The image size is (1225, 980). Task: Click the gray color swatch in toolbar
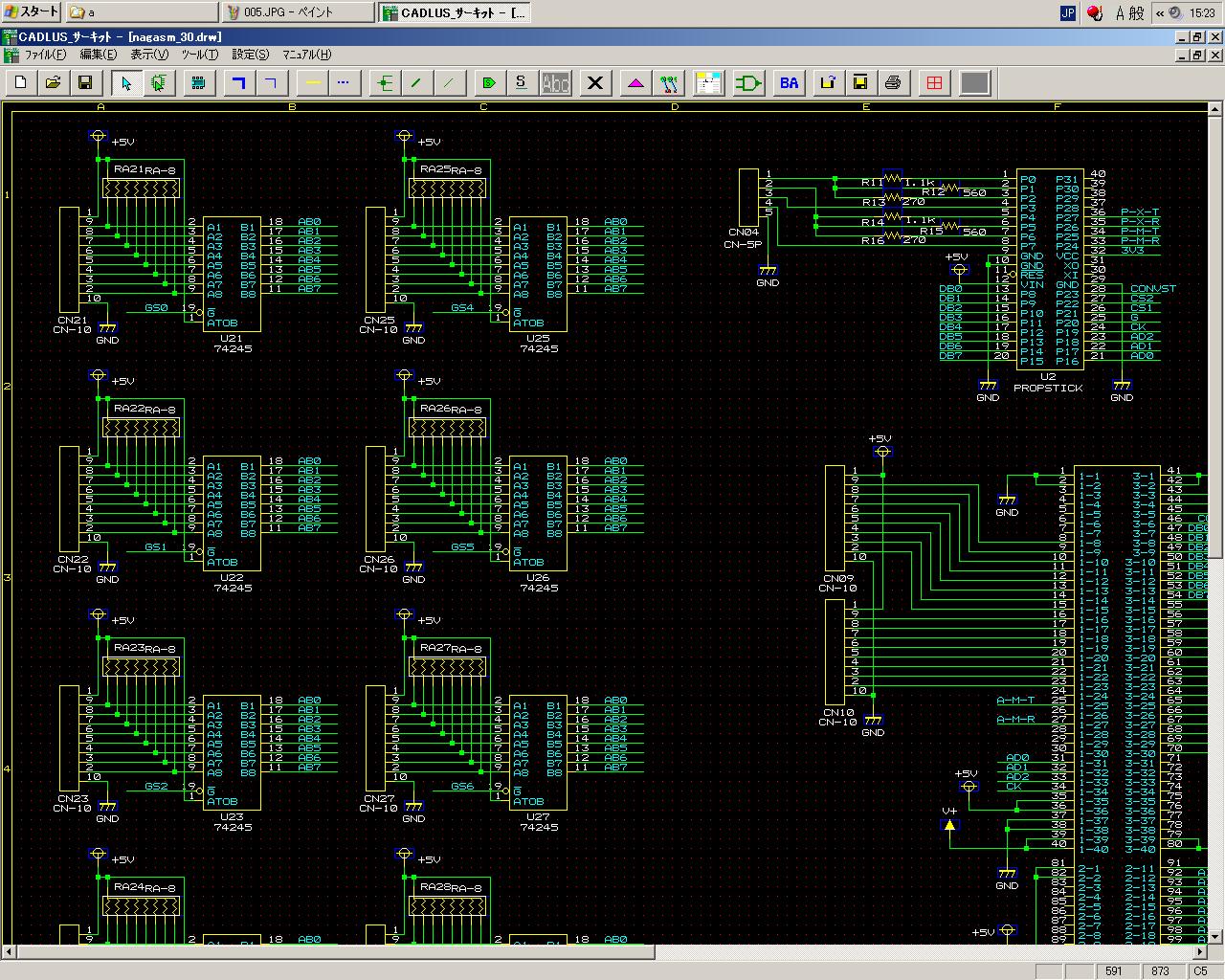[x=974, y=83]
